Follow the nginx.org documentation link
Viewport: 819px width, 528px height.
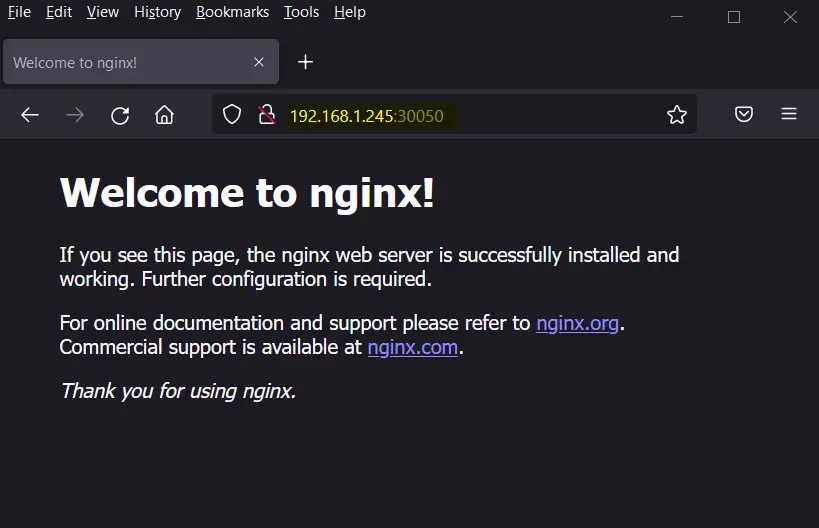tap(577, 323)
